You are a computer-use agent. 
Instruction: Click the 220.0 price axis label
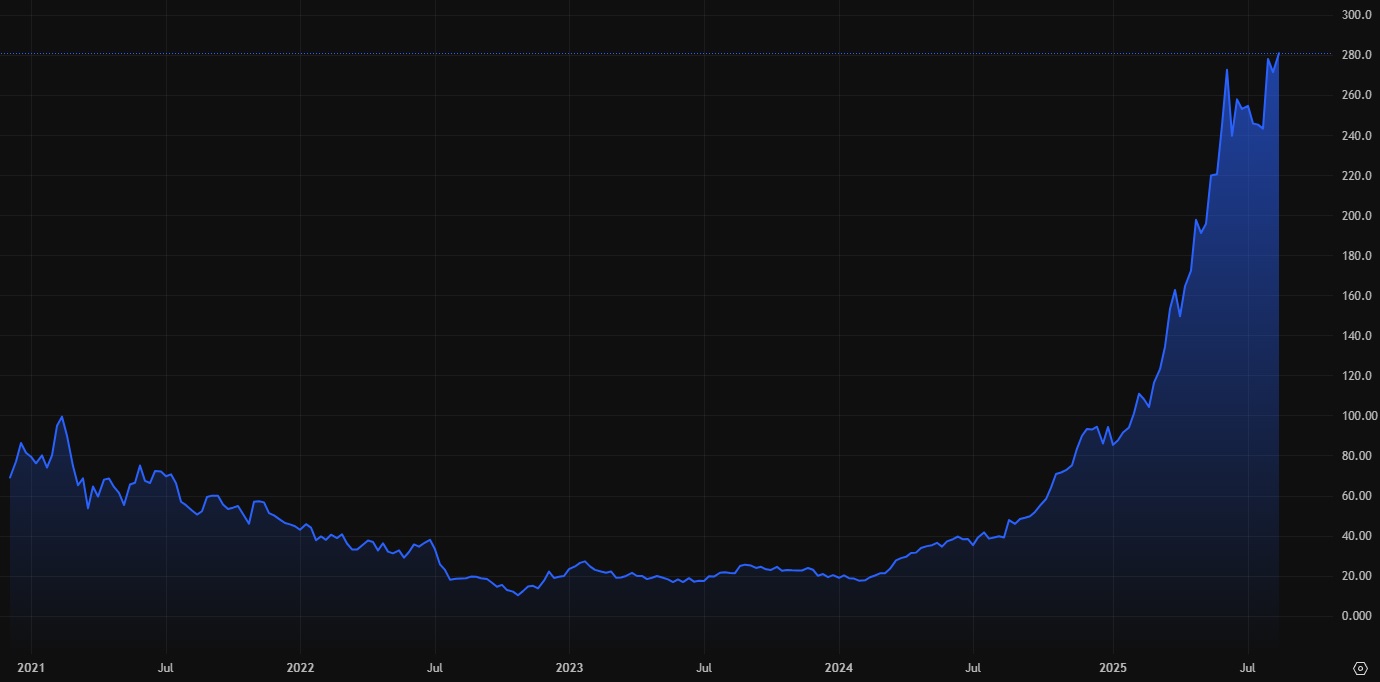(1356, 175)
